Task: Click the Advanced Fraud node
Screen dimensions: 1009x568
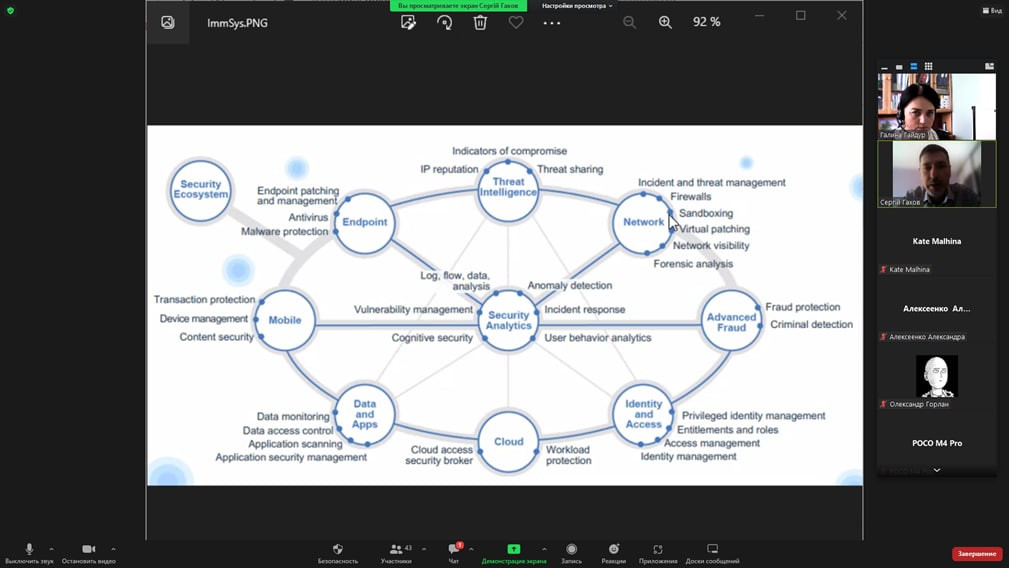Action: [x=731, y=322]
